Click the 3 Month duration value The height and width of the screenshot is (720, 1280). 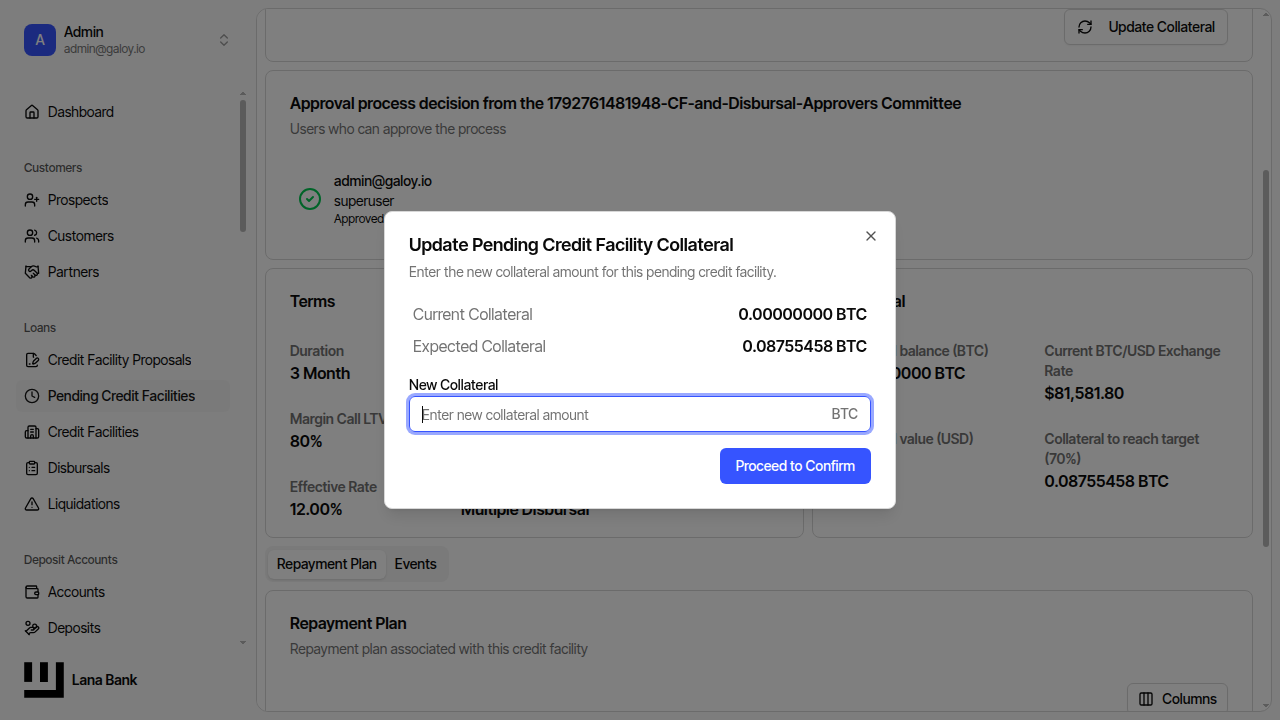(320, 373)
